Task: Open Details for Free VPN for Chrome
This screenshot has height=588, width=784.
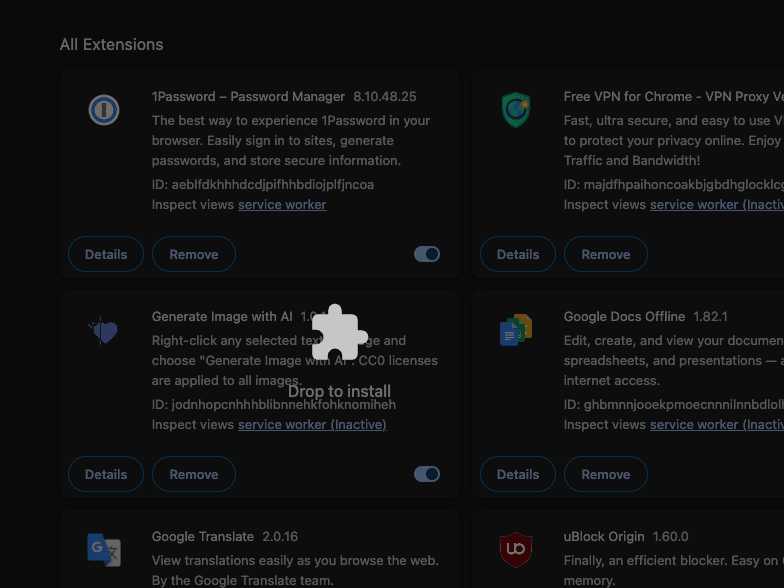Action: coord(518,254)
